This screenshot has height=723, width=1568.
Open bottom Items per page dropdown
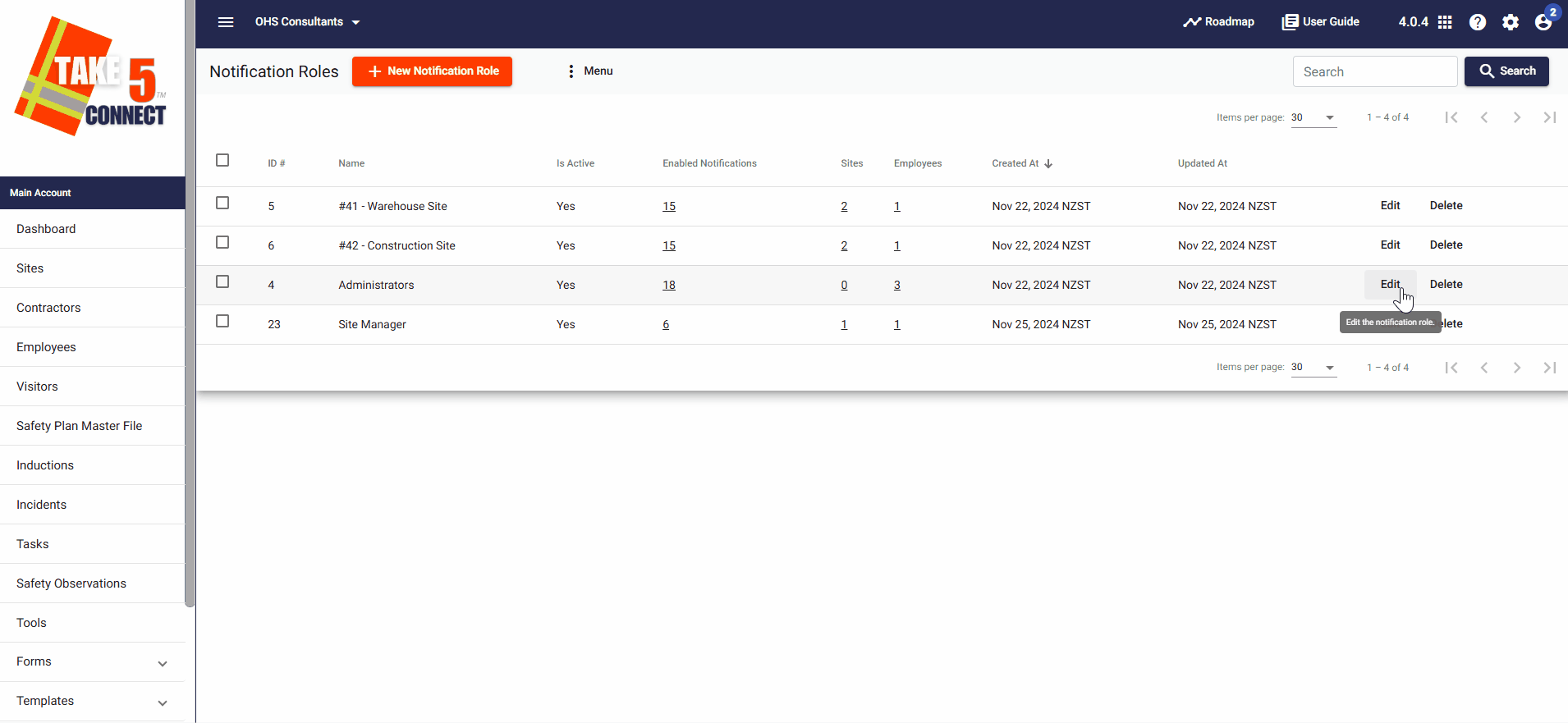(x=1314, y=368)
